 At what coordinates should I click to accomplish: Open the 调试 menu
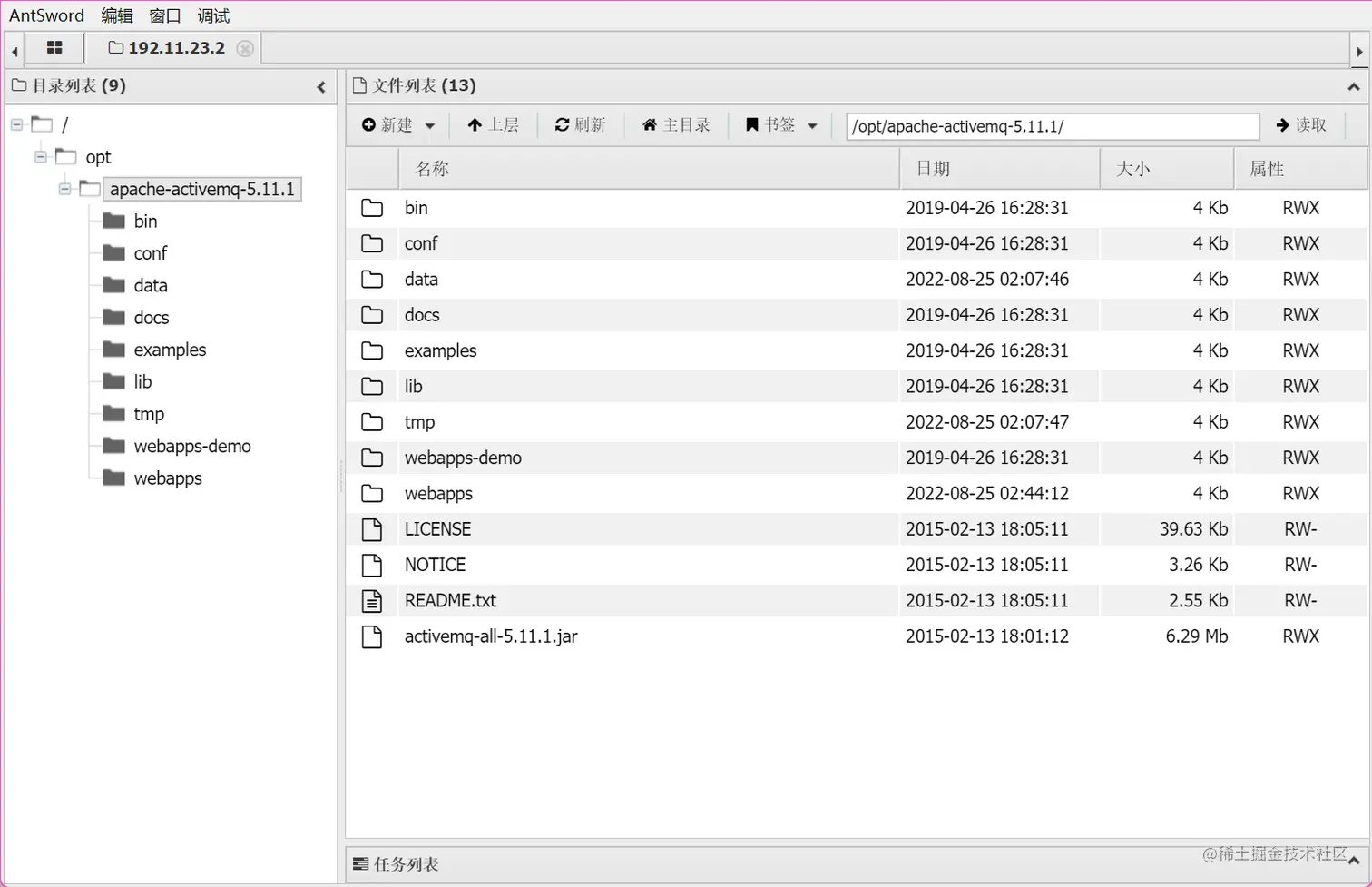point(213,15)
